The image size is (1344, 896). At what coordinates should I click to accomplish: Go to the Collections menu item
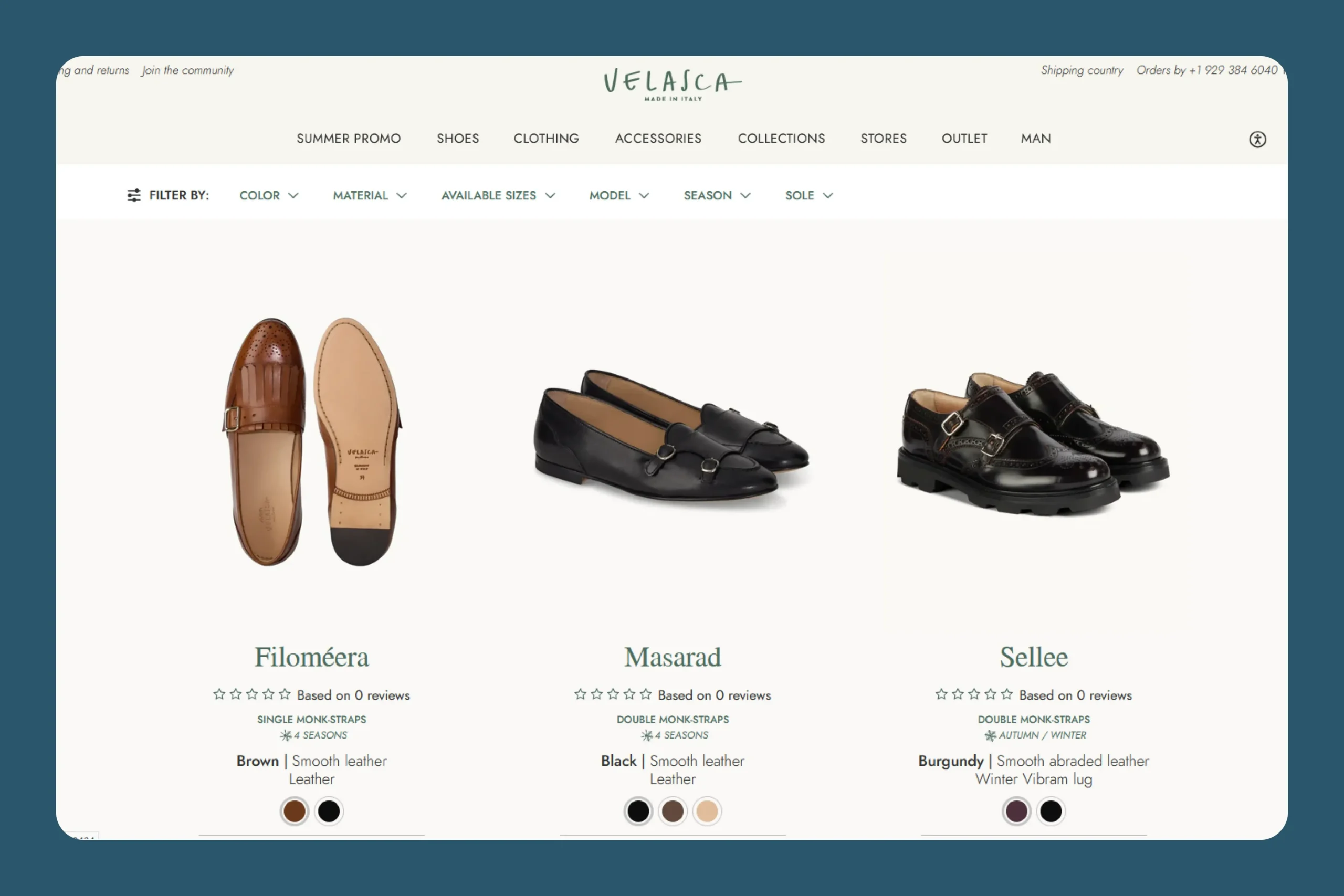pyautogui.click(x=781, y=138)
